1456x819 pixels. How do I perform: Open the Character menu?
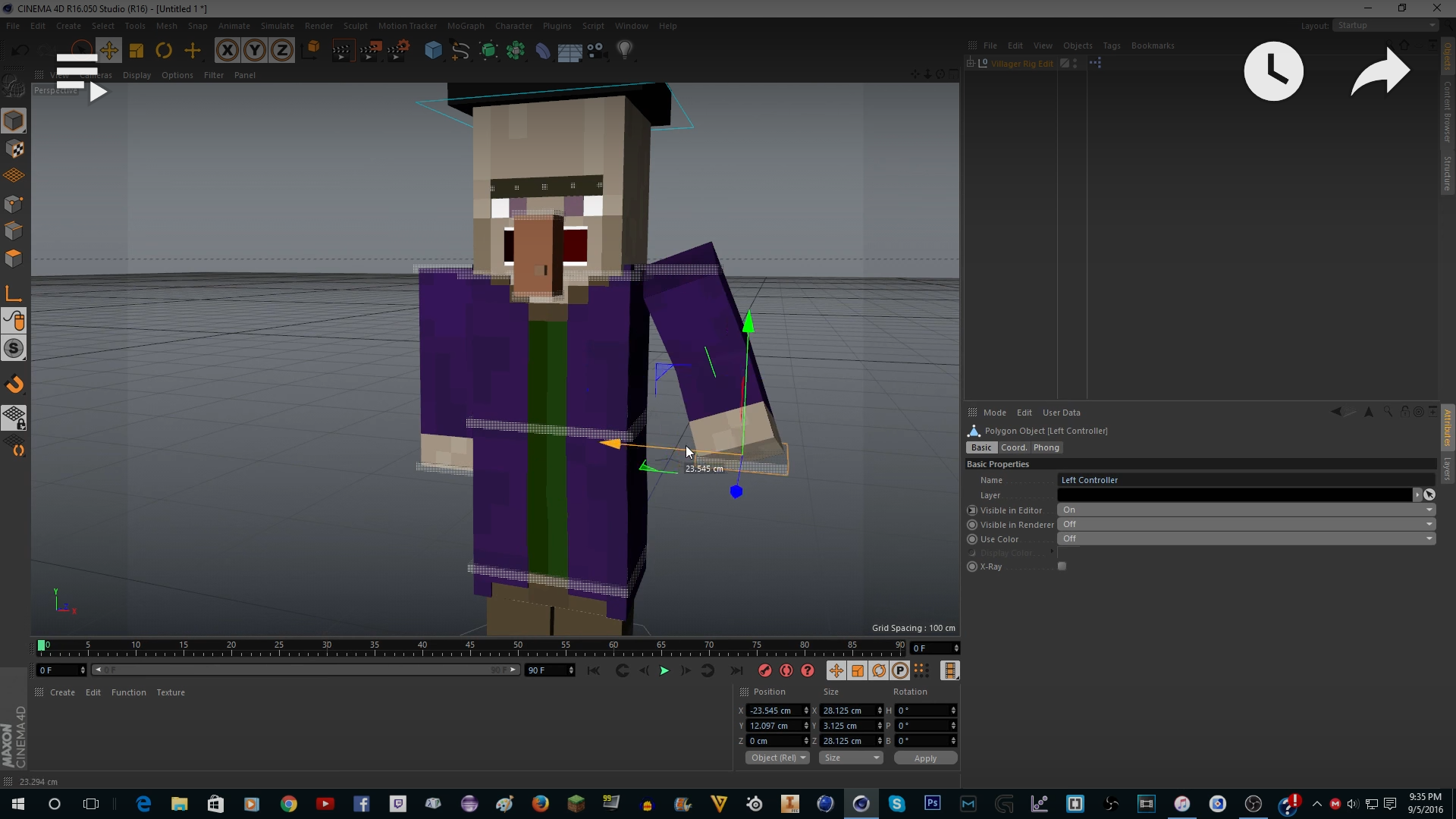point(513,26)
